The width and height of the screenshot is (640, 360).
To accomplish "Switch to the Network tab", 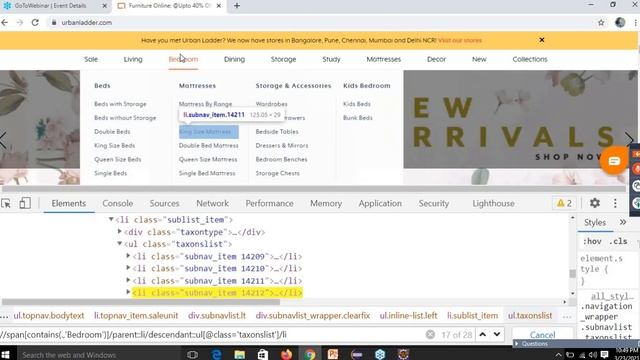I will click(x=212, y=203).
